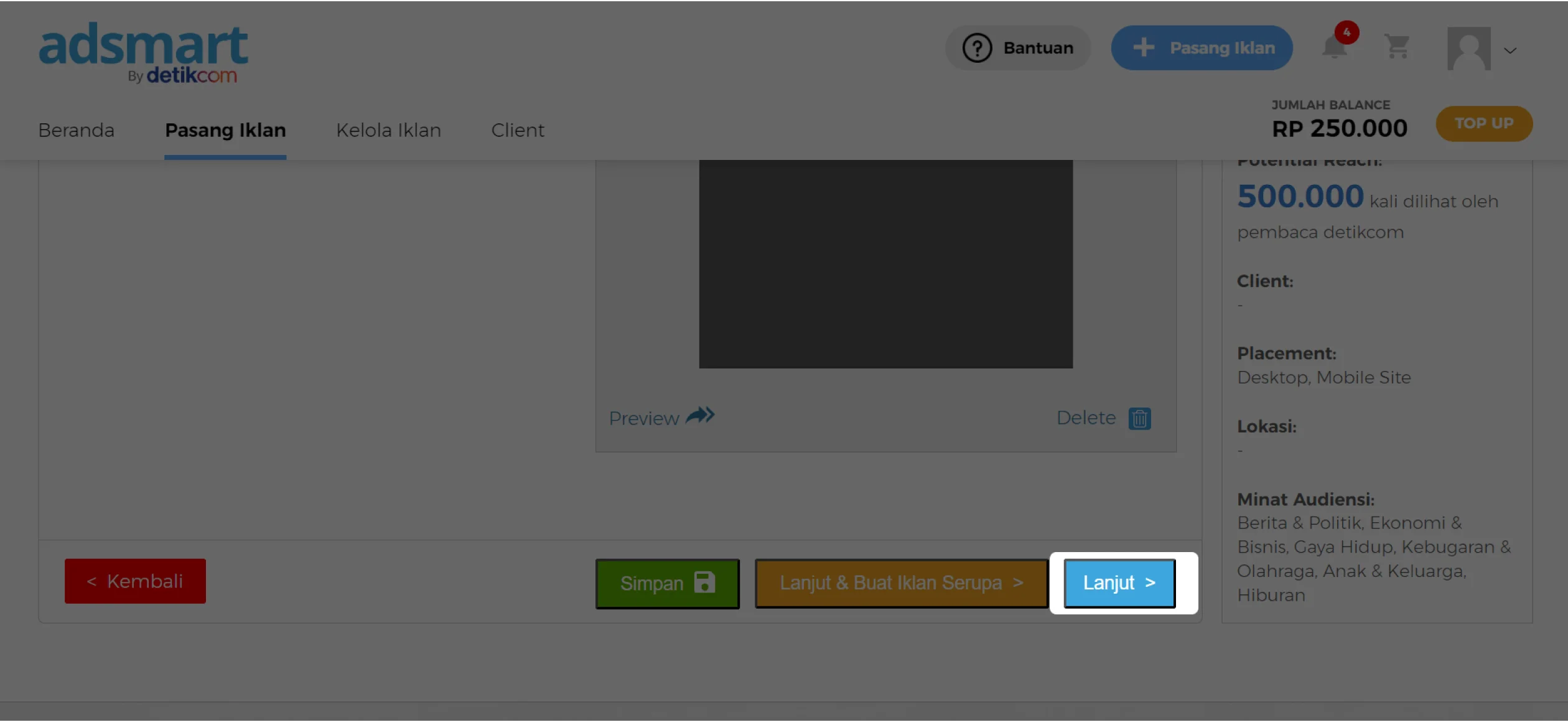Open the shopping cart icon
This screenshot has height=722, width=1568.
coord(1397,47)
